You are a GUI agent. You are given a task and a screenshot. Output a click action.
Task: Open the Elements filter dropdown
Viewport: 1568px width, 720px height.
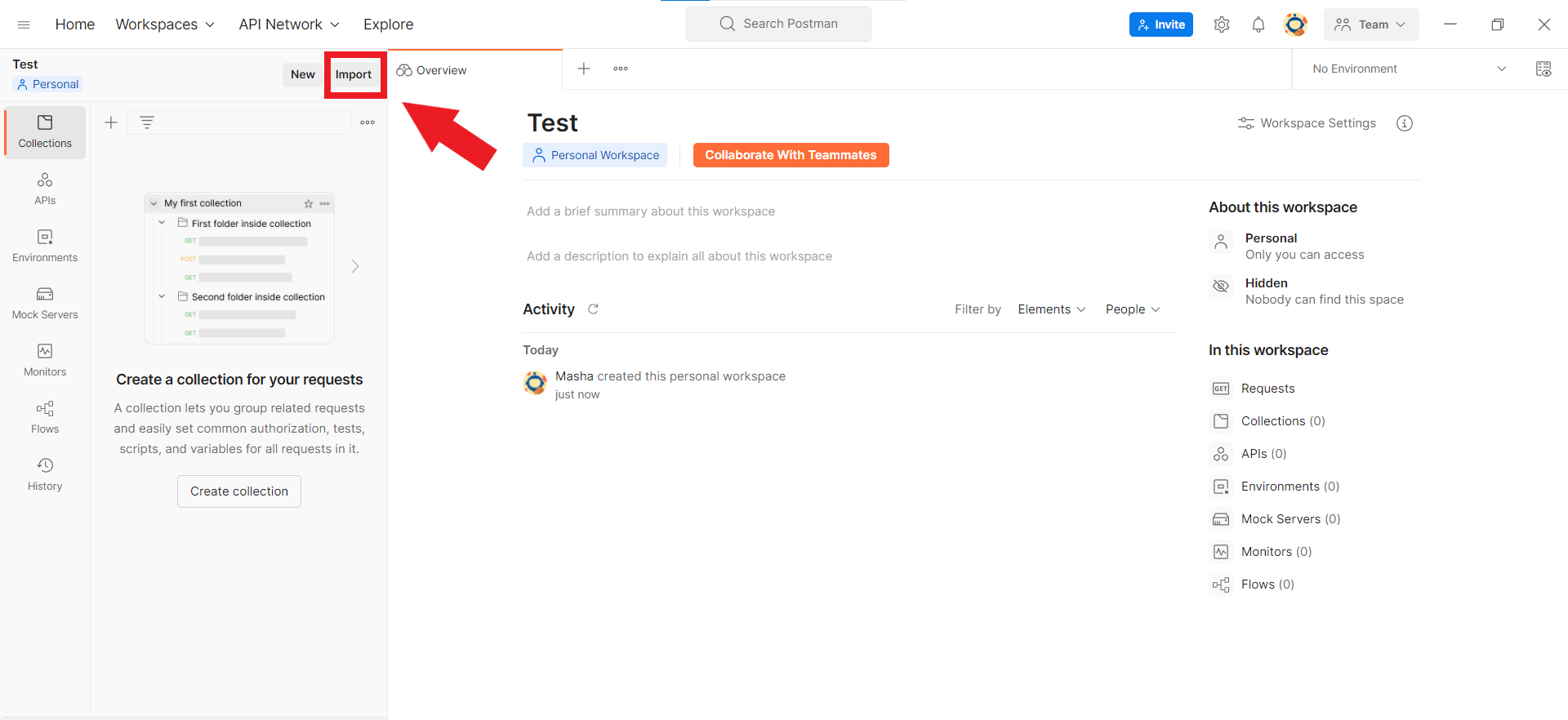coord(1052,309)
